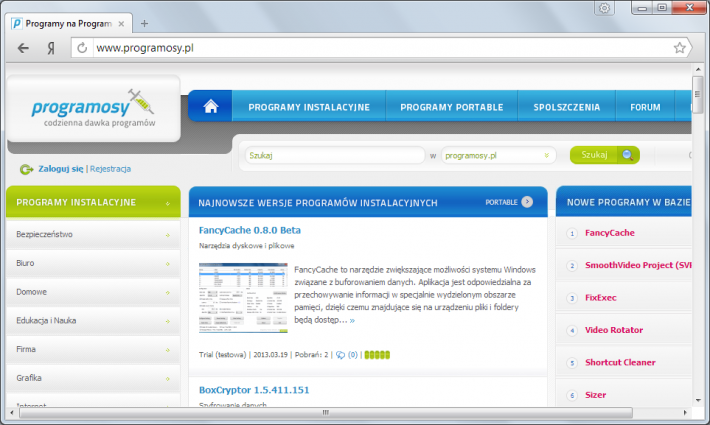Collapse PROGRAMY INSTALACYJNE sidebar header
The image size is (710, 425).
point(93,202)
